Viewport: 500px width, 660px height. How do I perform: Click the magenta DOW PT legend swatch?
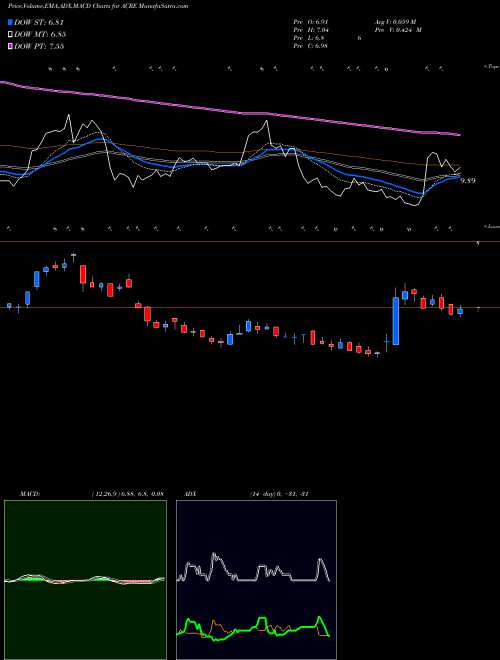(10, 46)
